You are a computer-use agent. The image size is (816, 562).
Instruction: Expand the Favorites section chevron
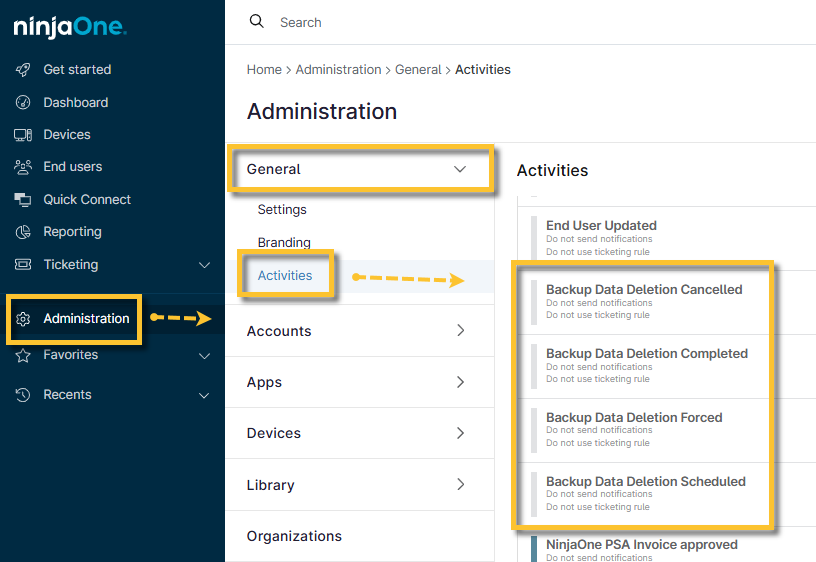204,355
